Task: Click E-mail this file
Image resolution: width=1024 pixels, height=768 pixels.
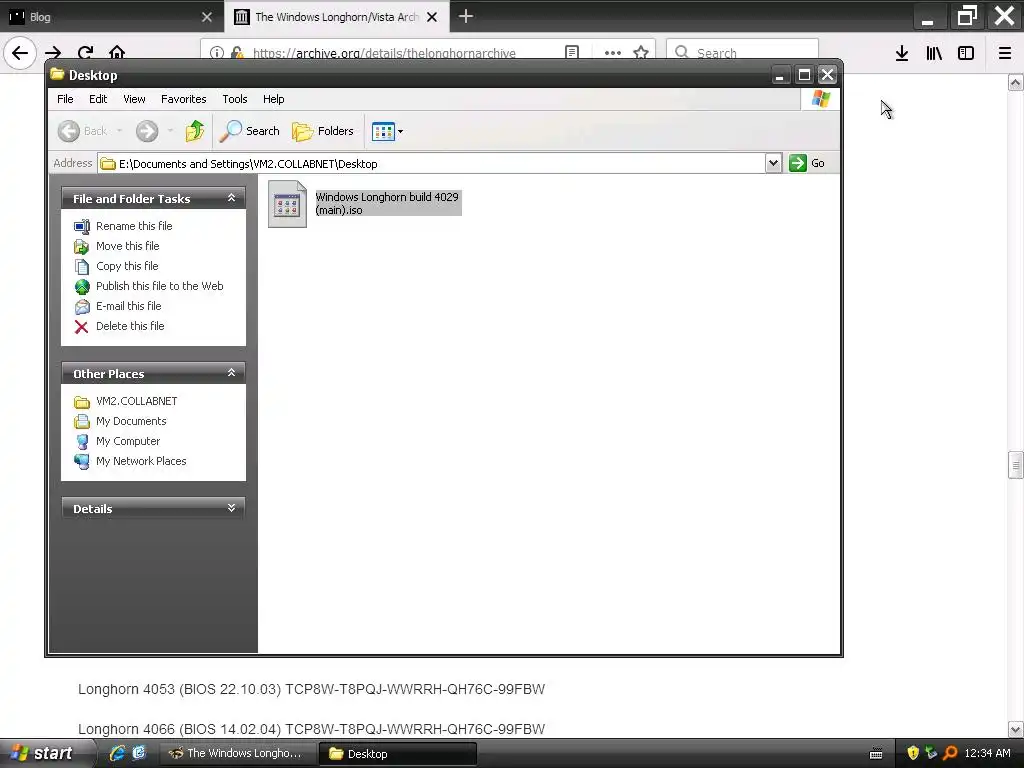Action: point(128,306)
